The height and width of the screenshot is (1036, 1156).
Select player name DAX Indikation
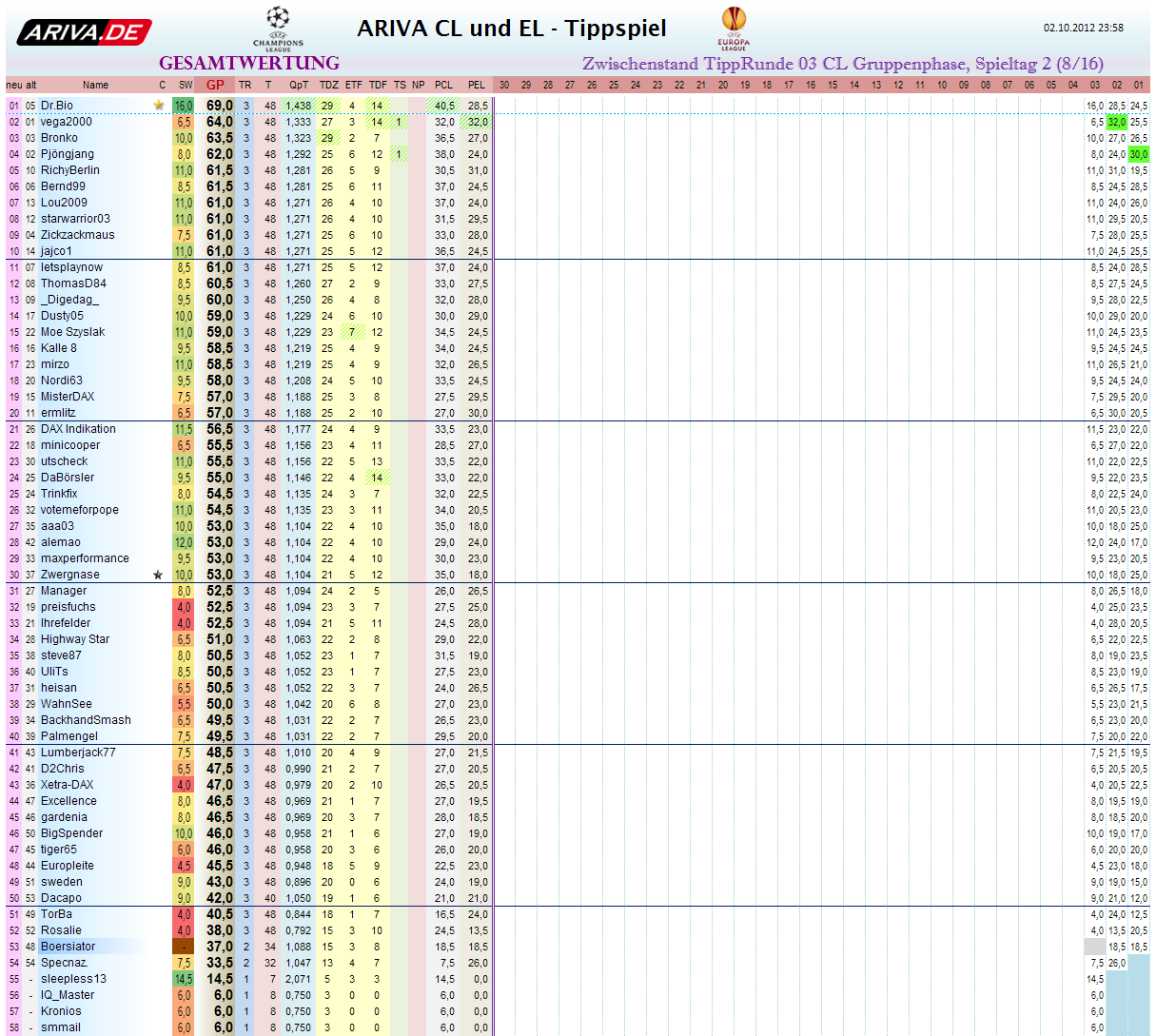point(78,429)
